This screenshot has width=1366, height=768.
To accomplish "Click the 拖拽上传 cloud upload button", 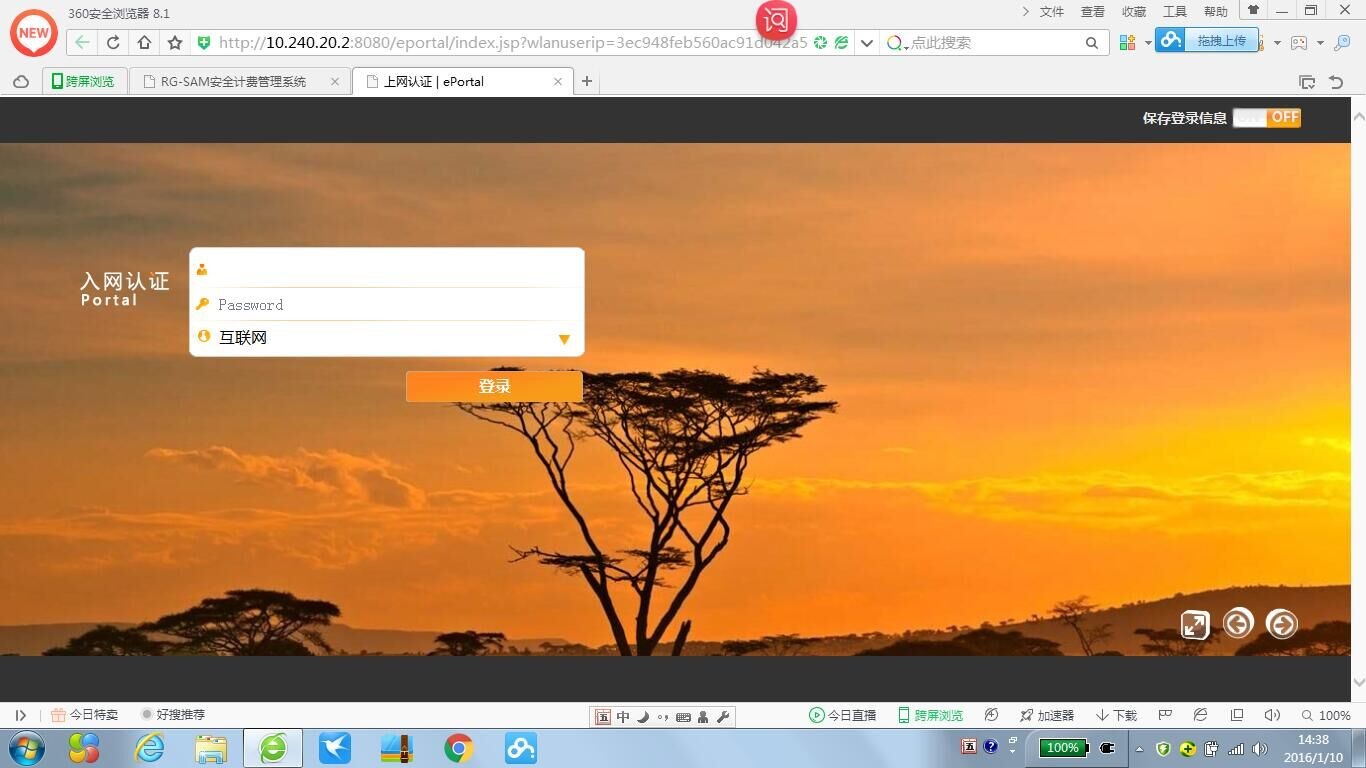I will (x=1207, y=40).
